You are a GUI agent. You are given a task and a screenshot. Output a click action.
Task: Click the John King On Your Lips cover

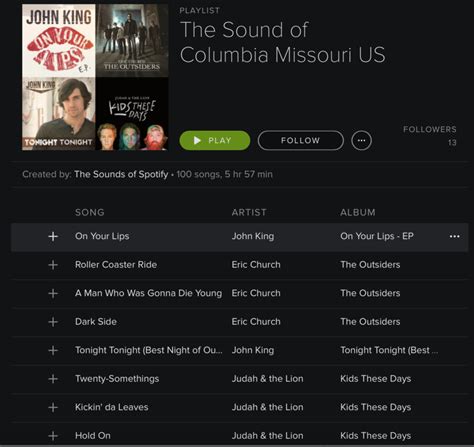pos(59,41)
